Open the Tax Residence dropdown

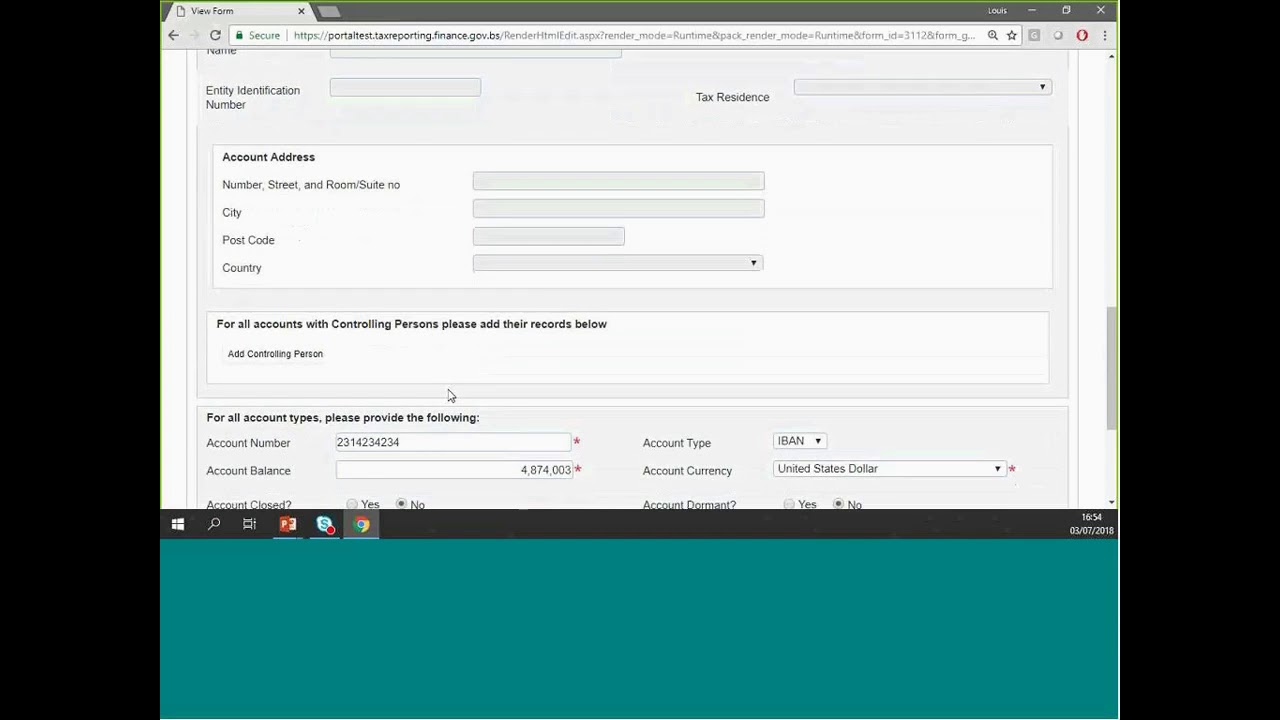pyautogui.click(x=922, y=87)
